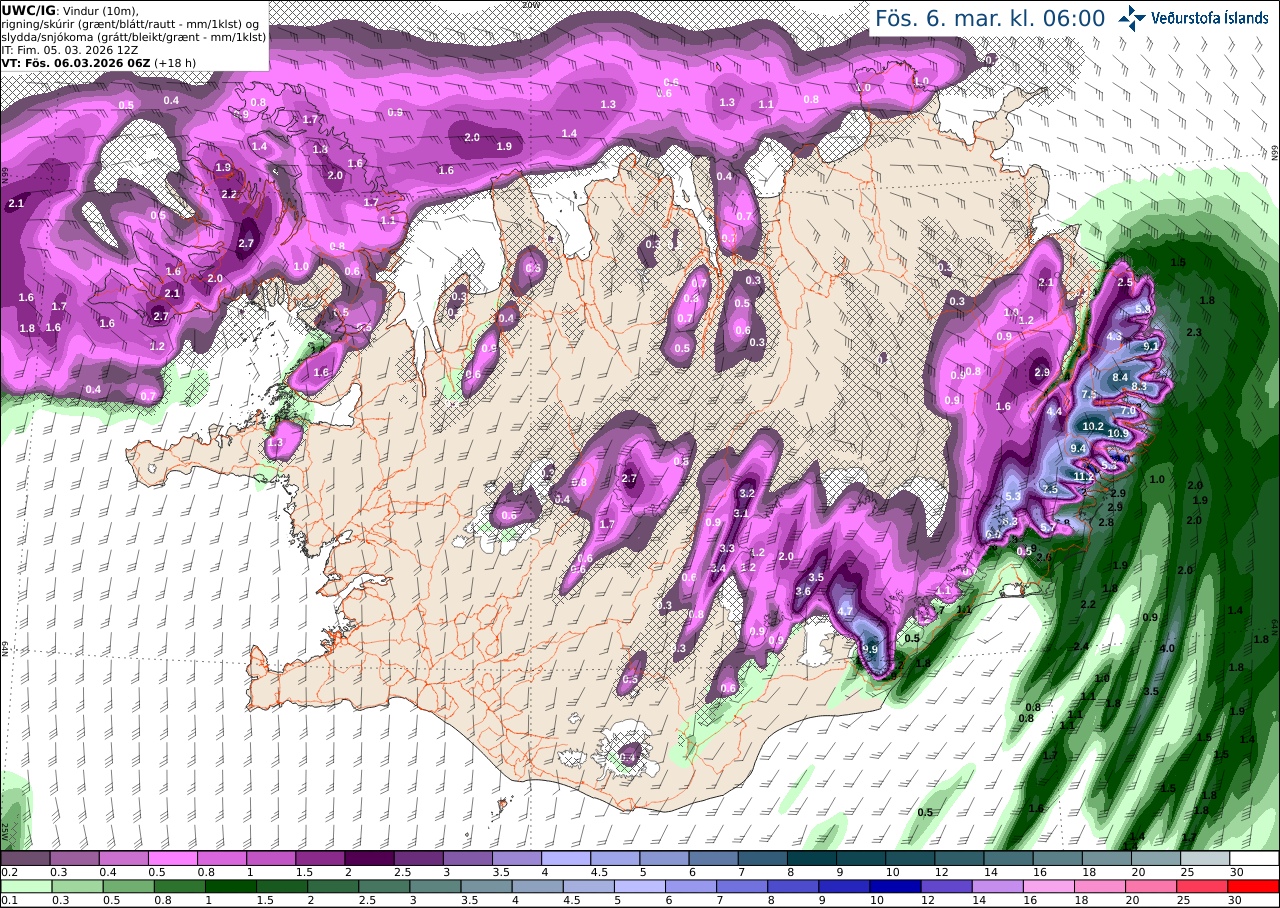Click the 9.4 precipitation value on the map
The width and height of the screenshot is (1280, 908).
pyautogui.click(x=1078, y=449)
